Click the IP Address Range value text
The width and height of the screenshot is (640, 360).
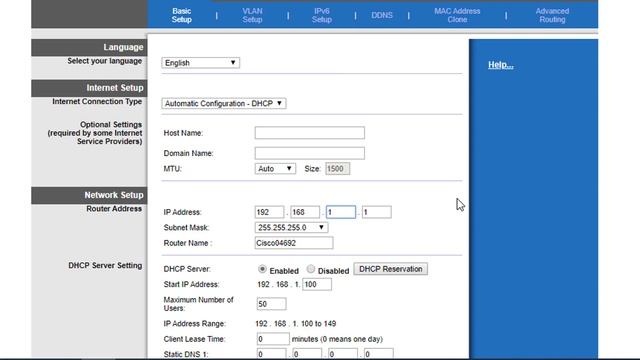[296, 324]
